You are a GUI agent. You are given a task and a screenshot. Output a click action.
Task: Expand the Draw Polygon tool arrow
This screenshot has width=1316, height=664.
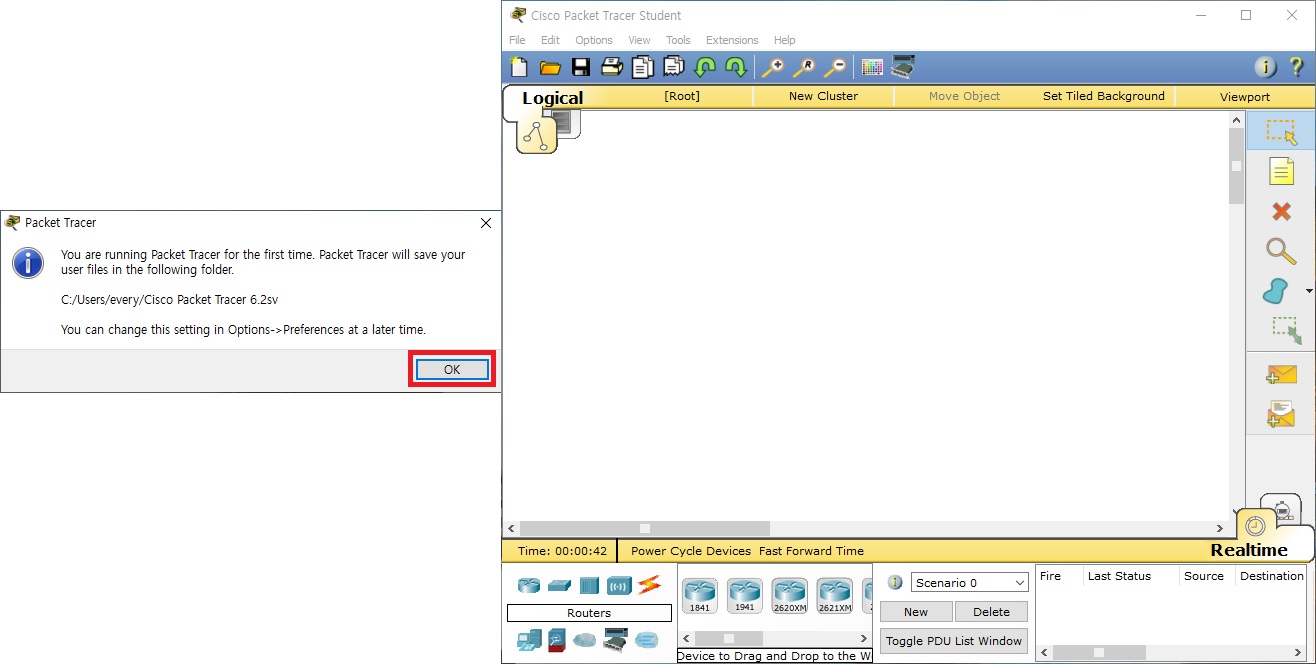point(1309,292)
